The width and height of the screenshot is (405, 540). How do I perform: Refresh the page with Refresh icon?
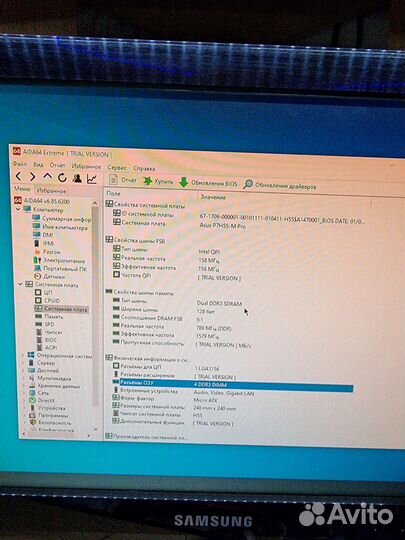(62, 178)
